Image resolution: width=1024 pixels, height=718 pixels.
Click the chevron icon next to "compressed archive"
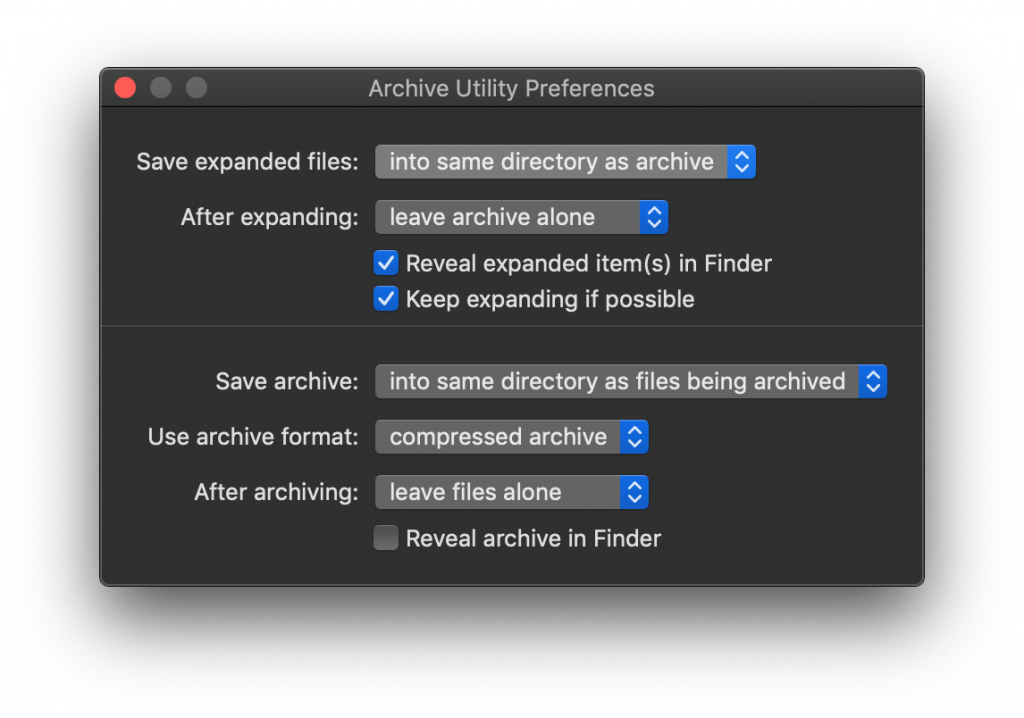click(x=634, y=436)
